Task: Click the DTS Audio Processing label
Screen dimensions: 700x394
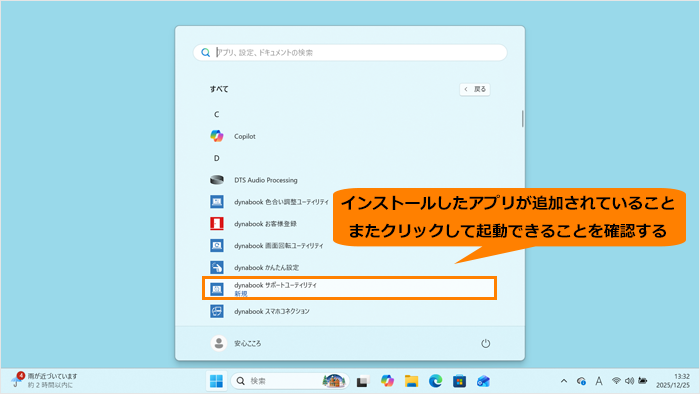Action: click(x=266, y=180)
